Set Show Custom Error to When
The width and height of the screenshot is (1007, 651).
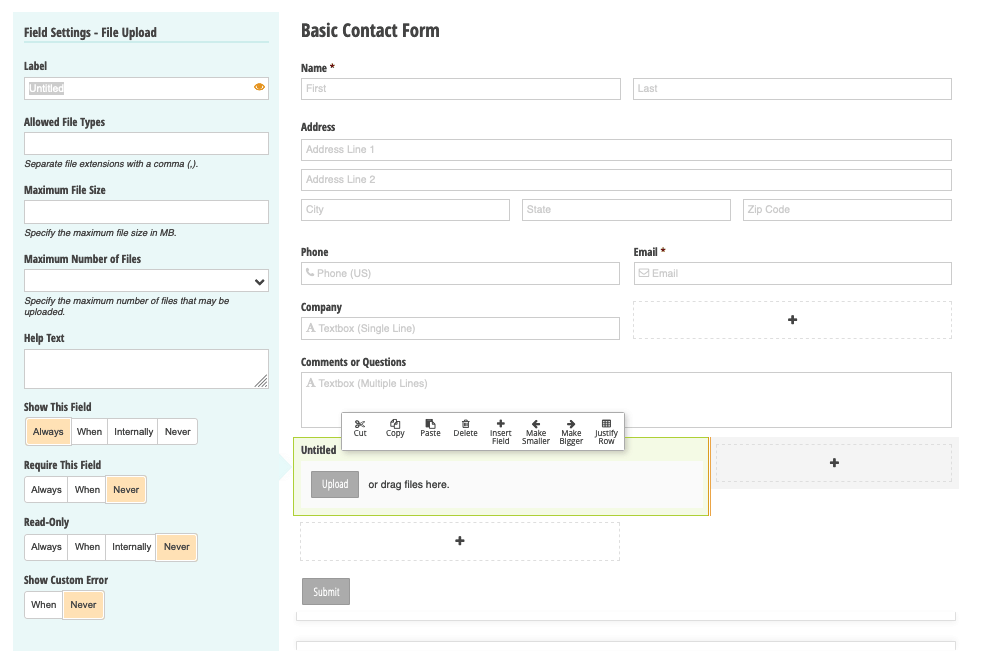[44, 605]
